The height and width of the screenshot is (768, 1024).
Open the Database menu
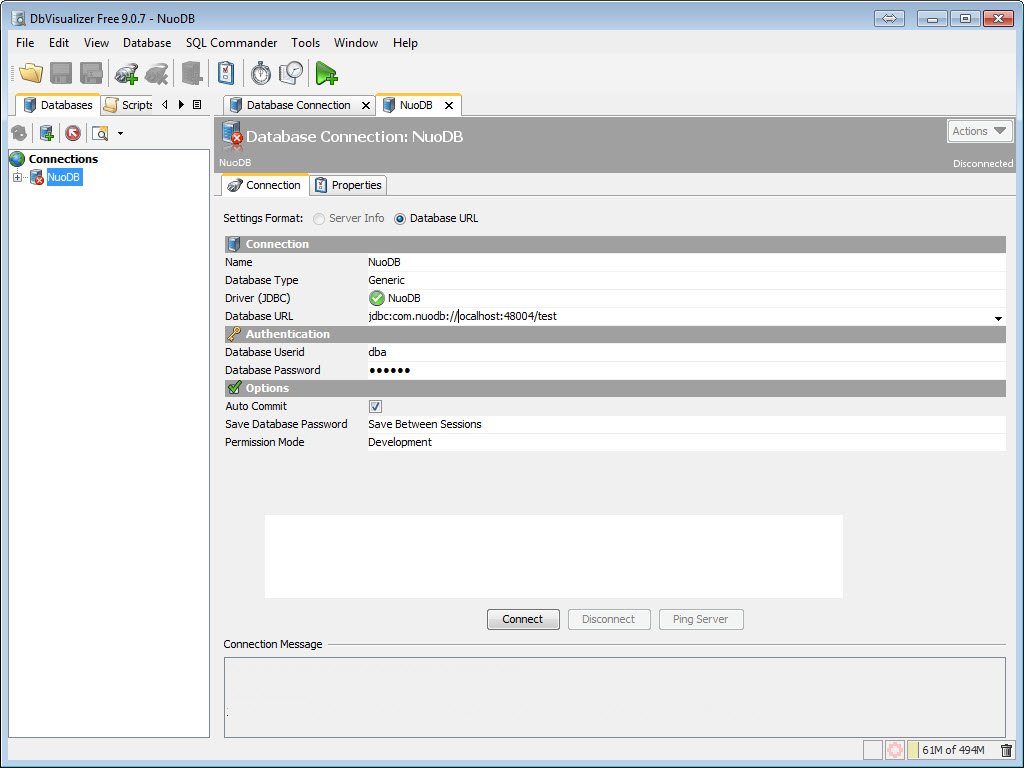147,42
